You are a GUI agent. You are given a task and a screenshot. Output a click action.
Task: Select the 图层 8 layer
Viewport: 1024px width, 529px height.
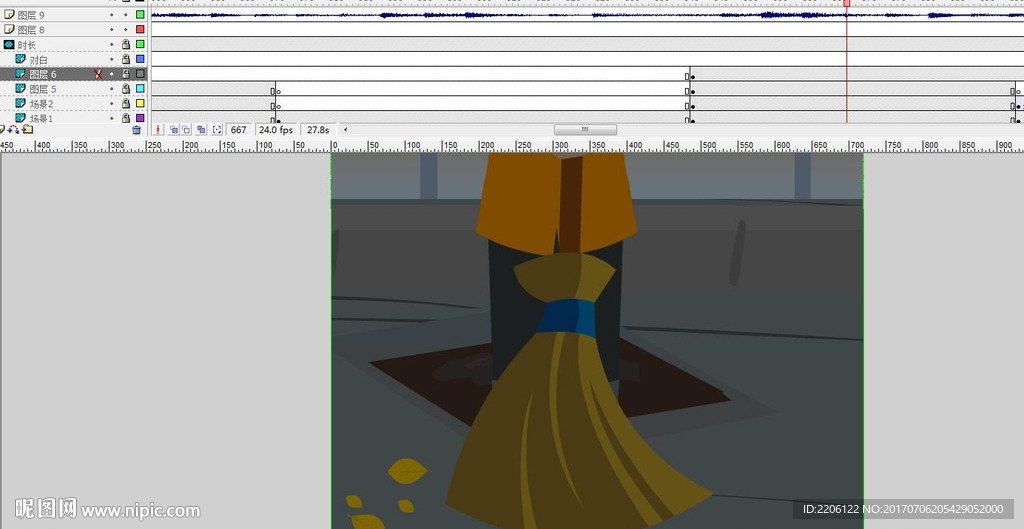tap(31, 30)
